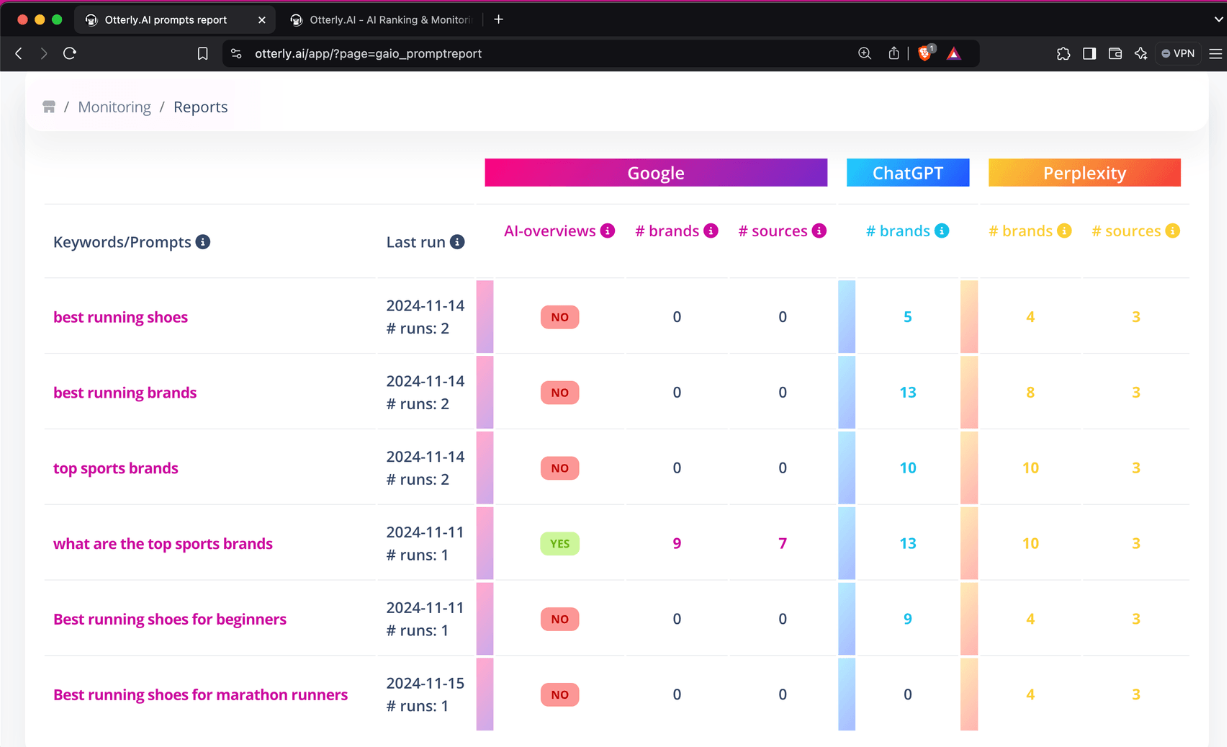Toggle the VPN button in toolbar
1227x747 pixels.
(x=1177, y=53)
